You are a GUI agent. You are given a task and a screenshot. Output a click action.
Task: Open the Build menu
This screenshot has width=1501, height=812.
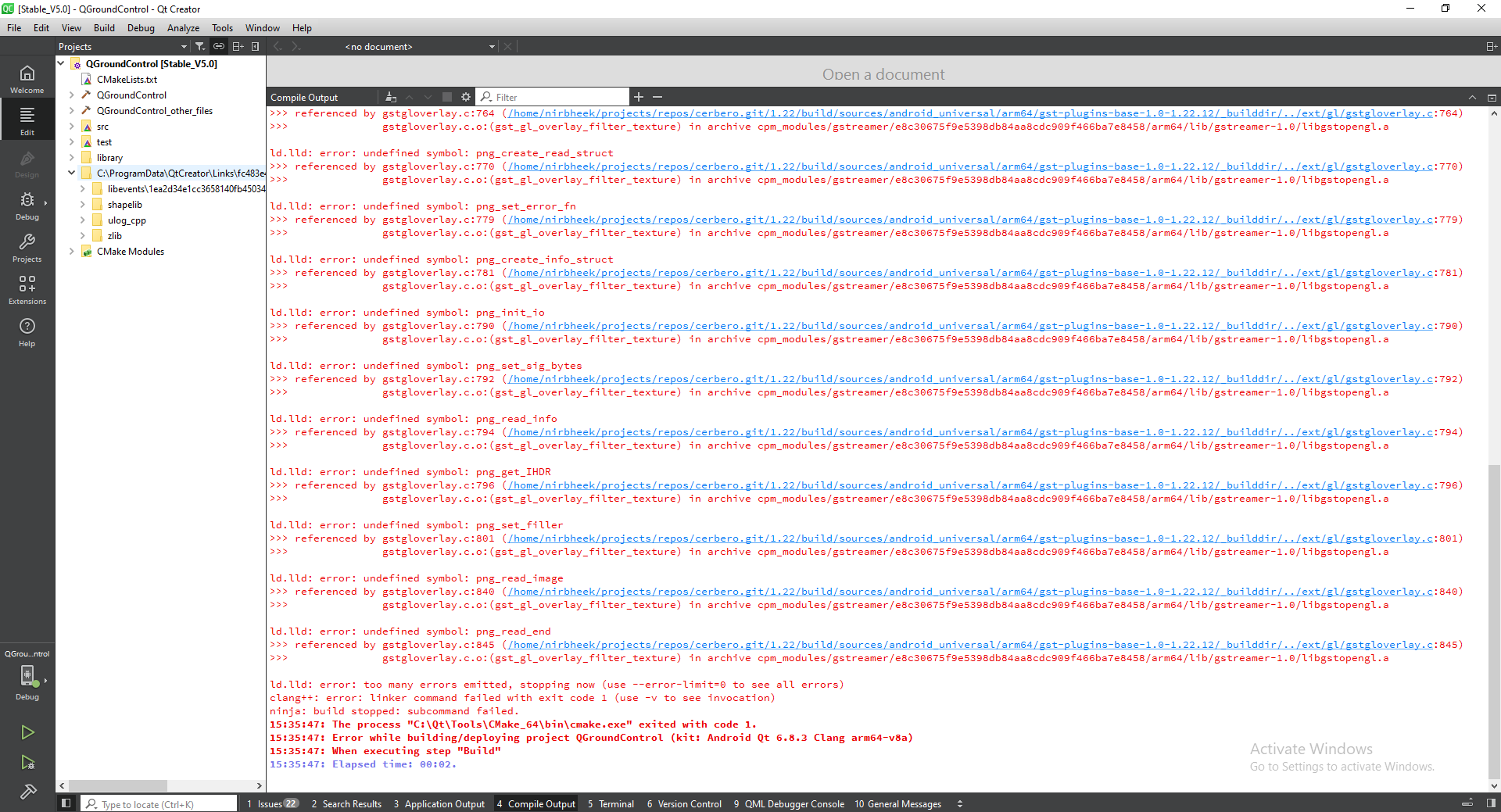[104, 28]
